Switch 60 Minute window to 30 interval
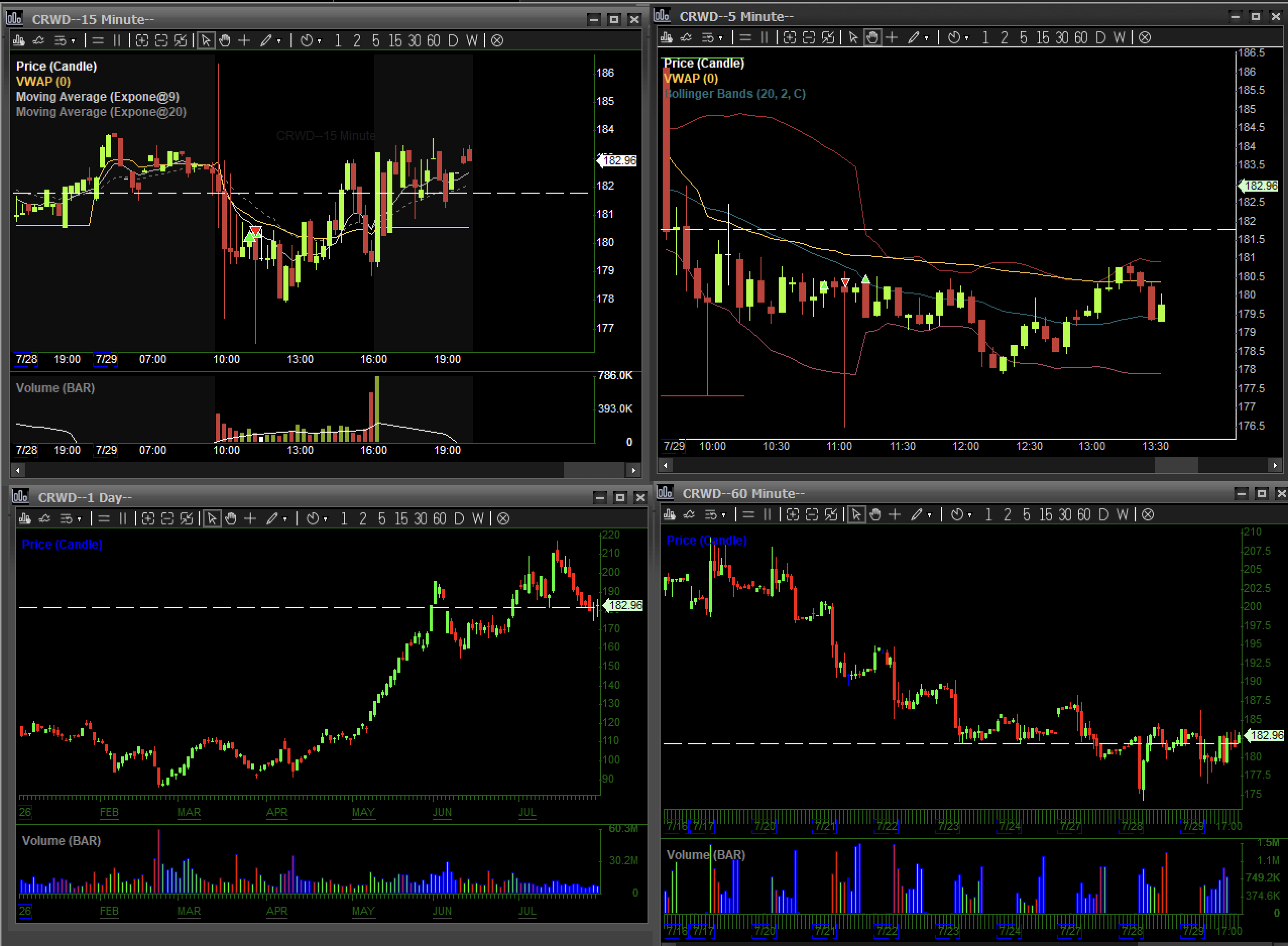Viewport: 1288px width, 946px height. pos(1065,515)
